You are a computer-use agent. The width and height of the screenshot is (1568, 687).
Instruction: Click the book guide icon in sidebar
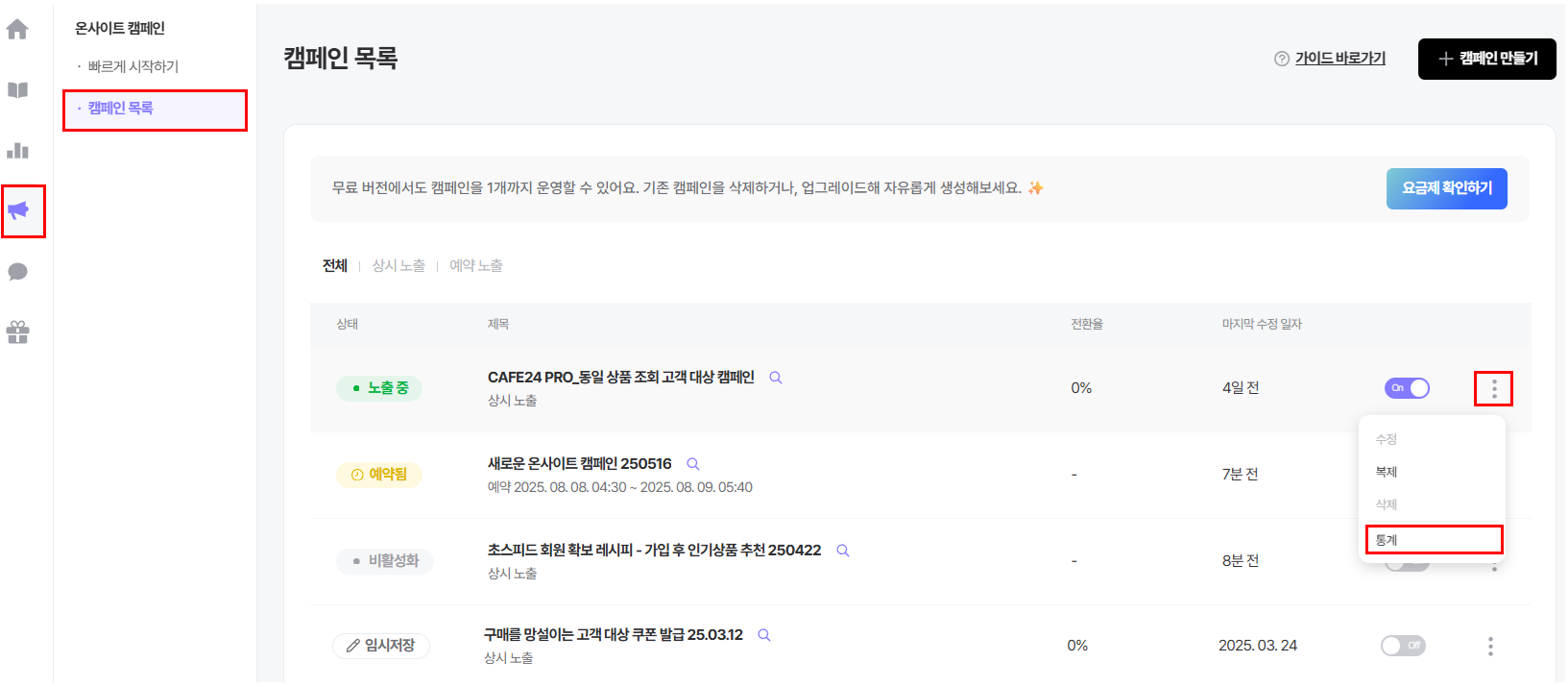(17, 90)
